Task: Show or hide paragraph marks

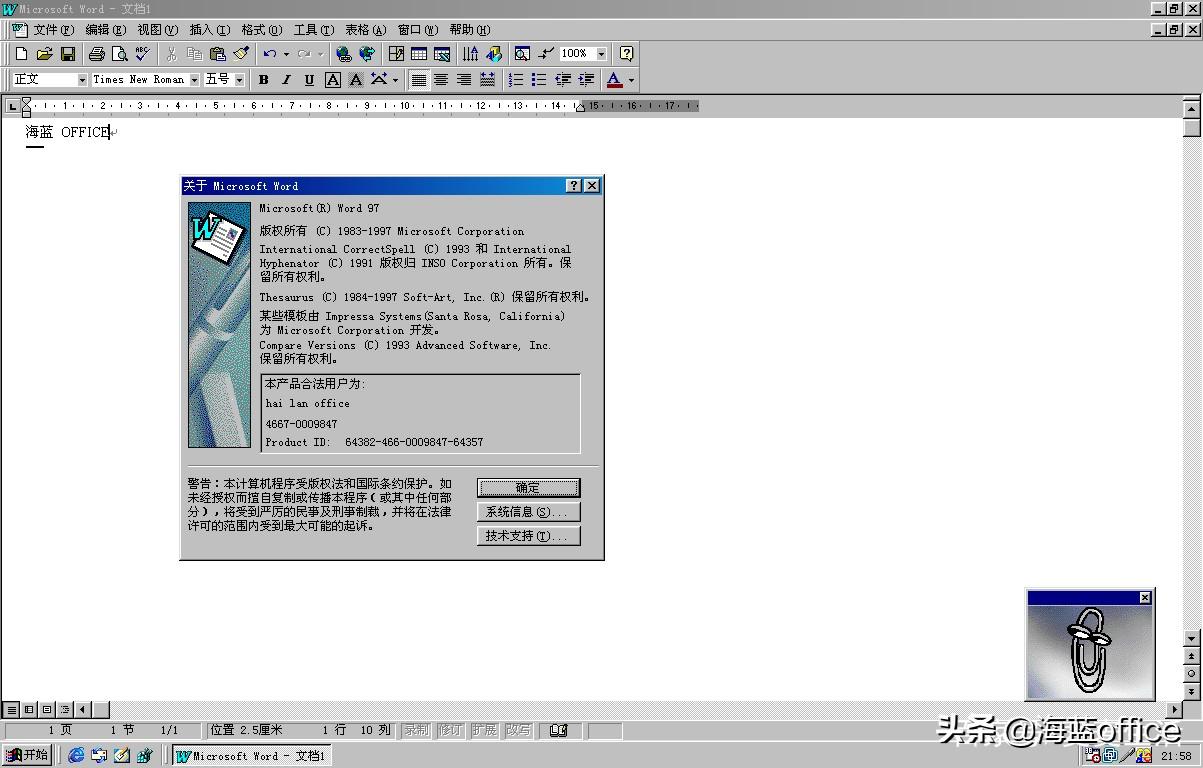Action: pyautogui.click(x=545, y=54)
